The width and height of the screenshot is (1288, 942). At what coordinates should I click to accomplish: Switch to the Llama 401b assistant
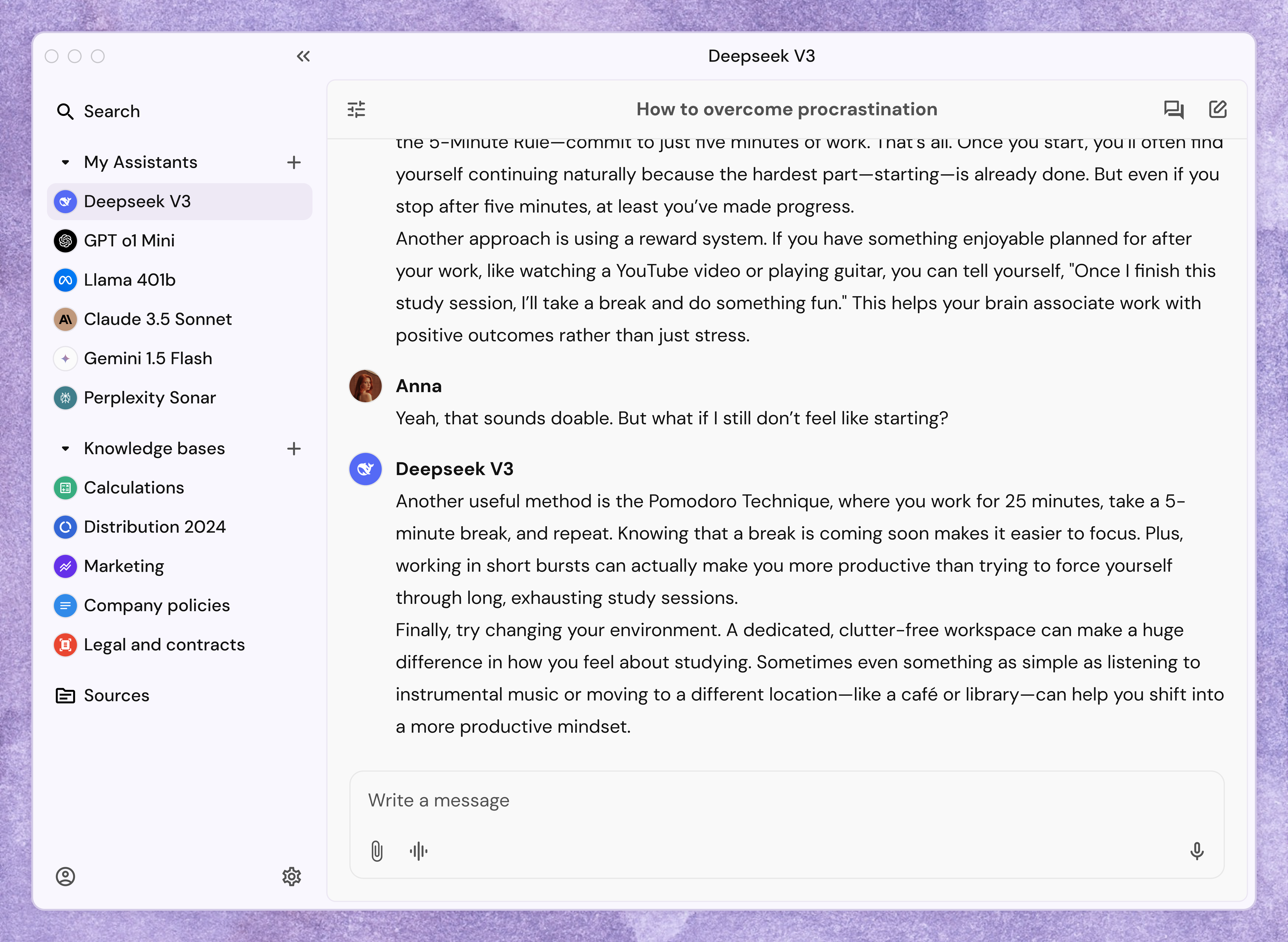180,280
